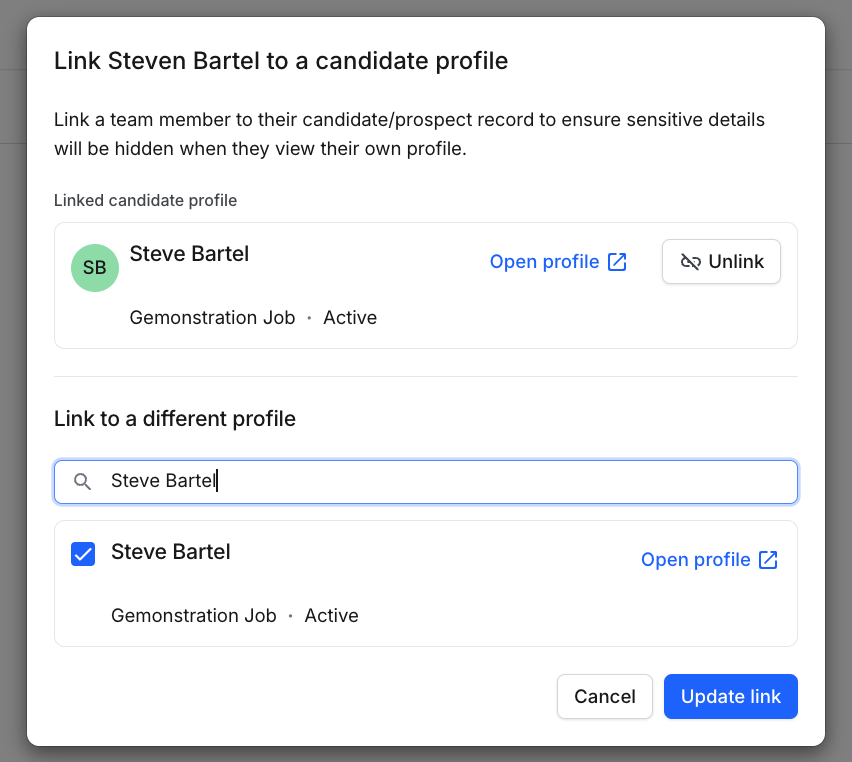This screenshot has width=852, height=762.
Task: Click Gemonstration Job text in search result
Action: (x=194, y=615)
